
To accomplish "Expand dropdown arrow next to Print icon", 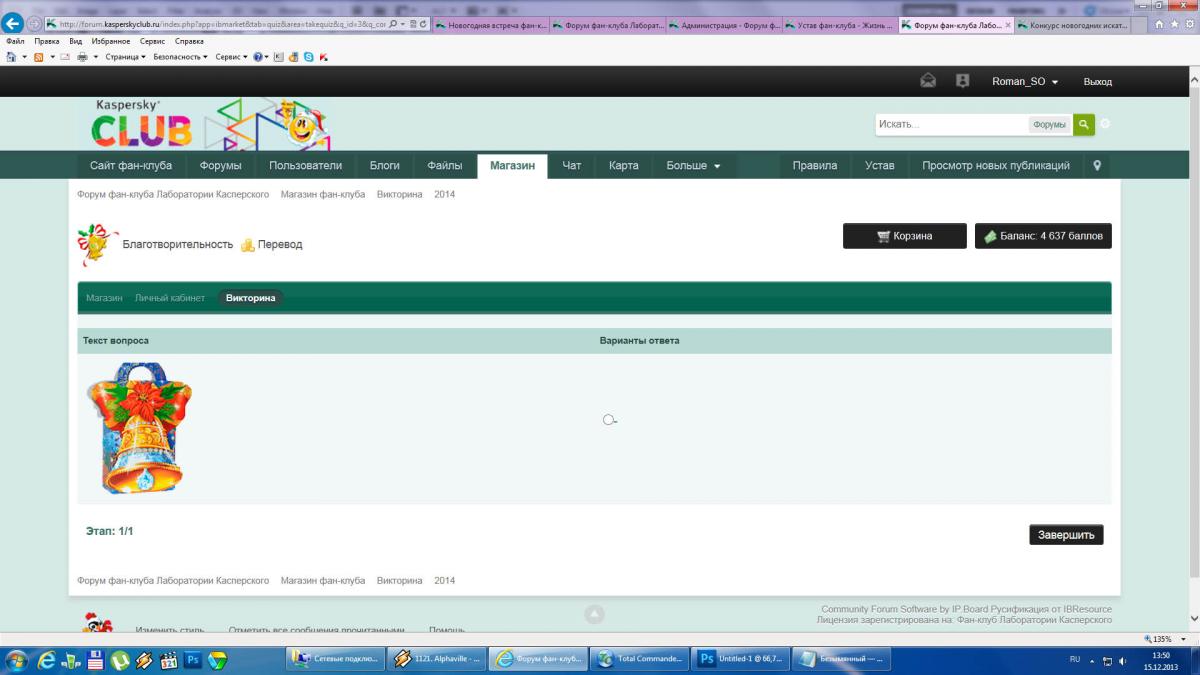I will 96,57.
